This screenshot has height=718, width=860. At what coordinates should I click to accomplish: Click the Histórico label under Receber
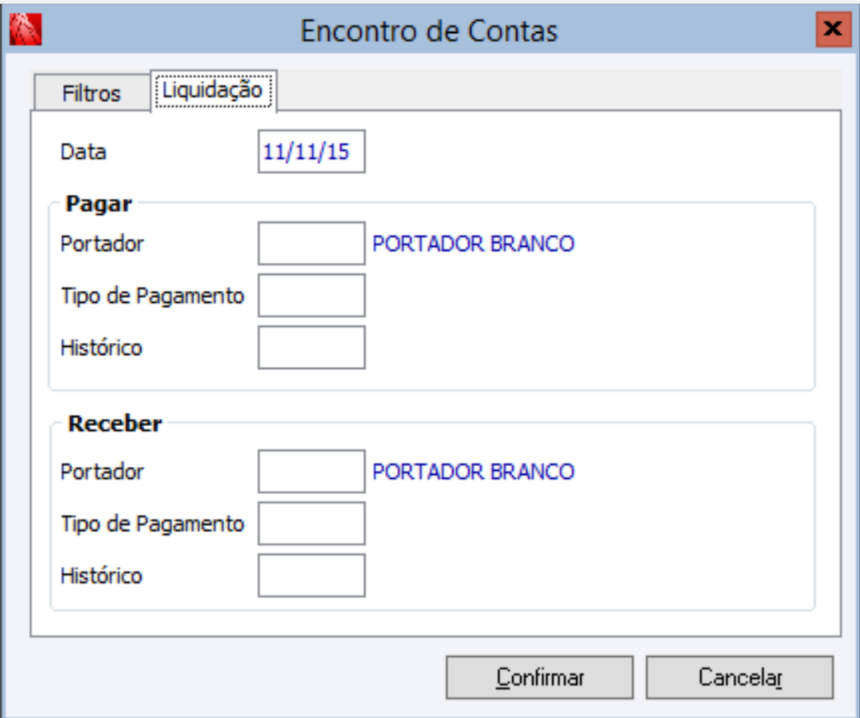pyautogui.click(x=101, y=576)
